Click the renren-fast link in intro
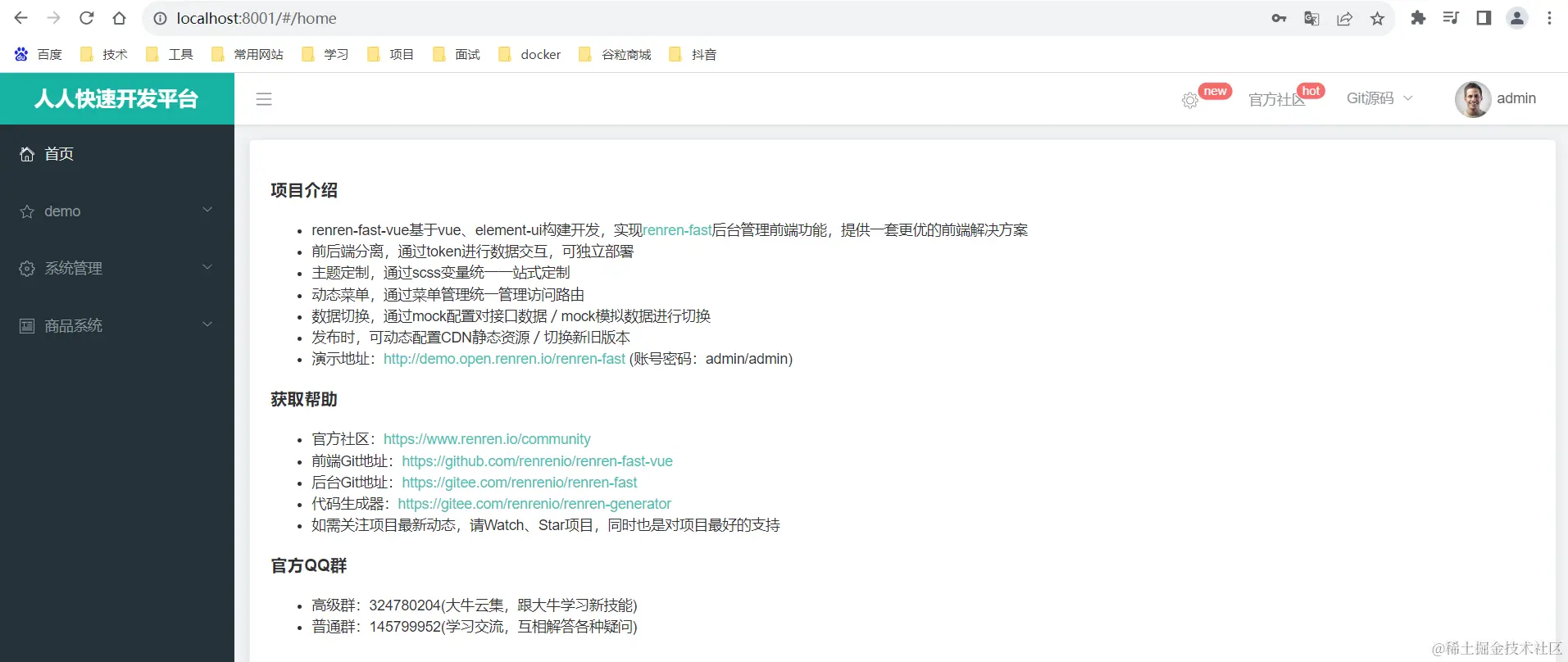Screen dimensions: 1568x662 tap(677, 230)
